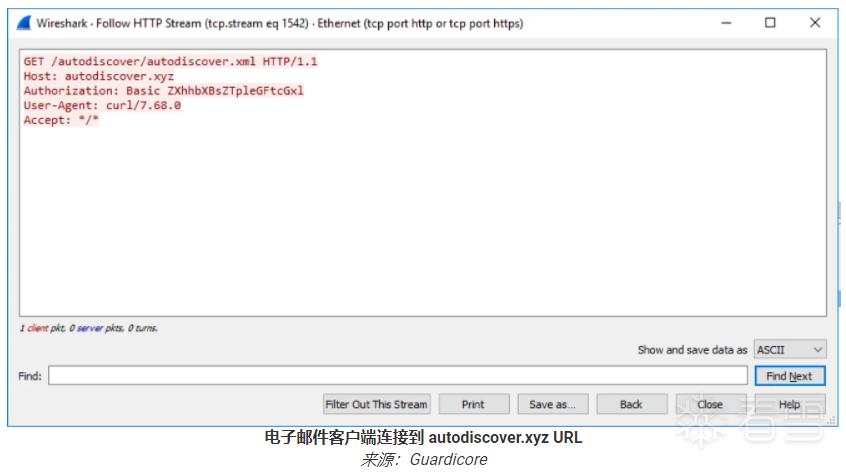846x472 pixels.
Task: Click the '1 client pkt, 0 server pkts' status text
Action: point(88,328)
